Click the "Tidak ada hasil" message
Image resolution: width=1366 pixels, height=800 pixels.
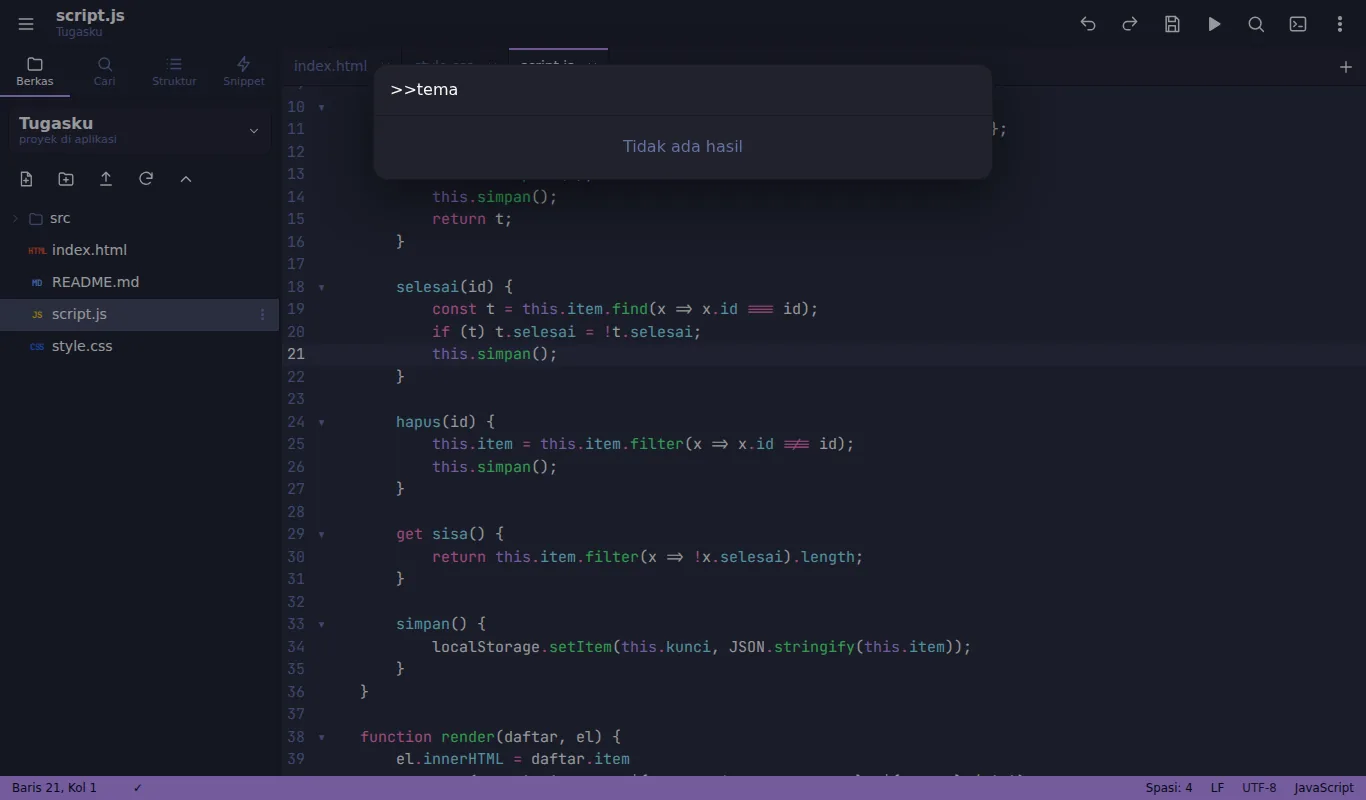pyautogui.click(x=683, y=146)
